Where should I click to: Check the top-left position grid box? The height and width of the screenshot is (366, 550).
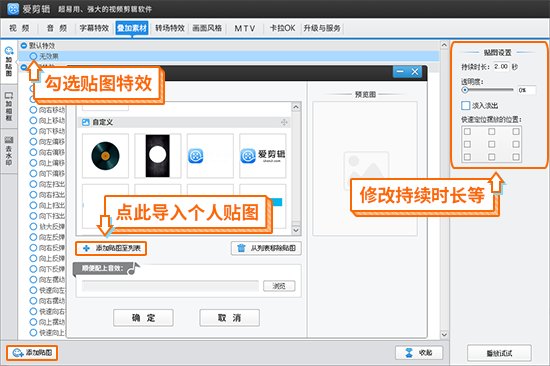[467, 132]
